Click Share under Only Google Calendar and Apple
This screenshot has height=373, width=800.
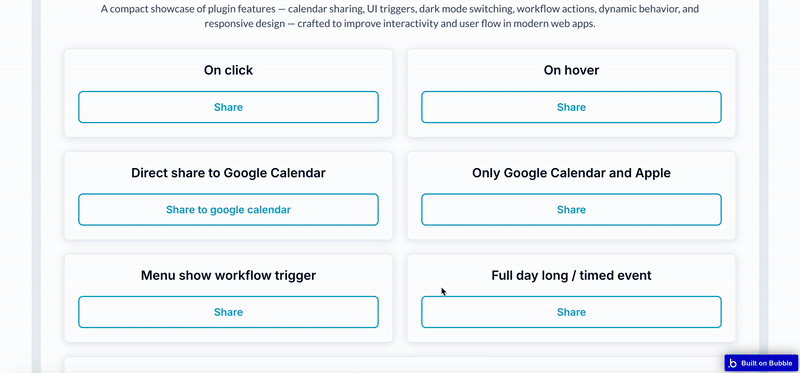[x=571, y=210]
